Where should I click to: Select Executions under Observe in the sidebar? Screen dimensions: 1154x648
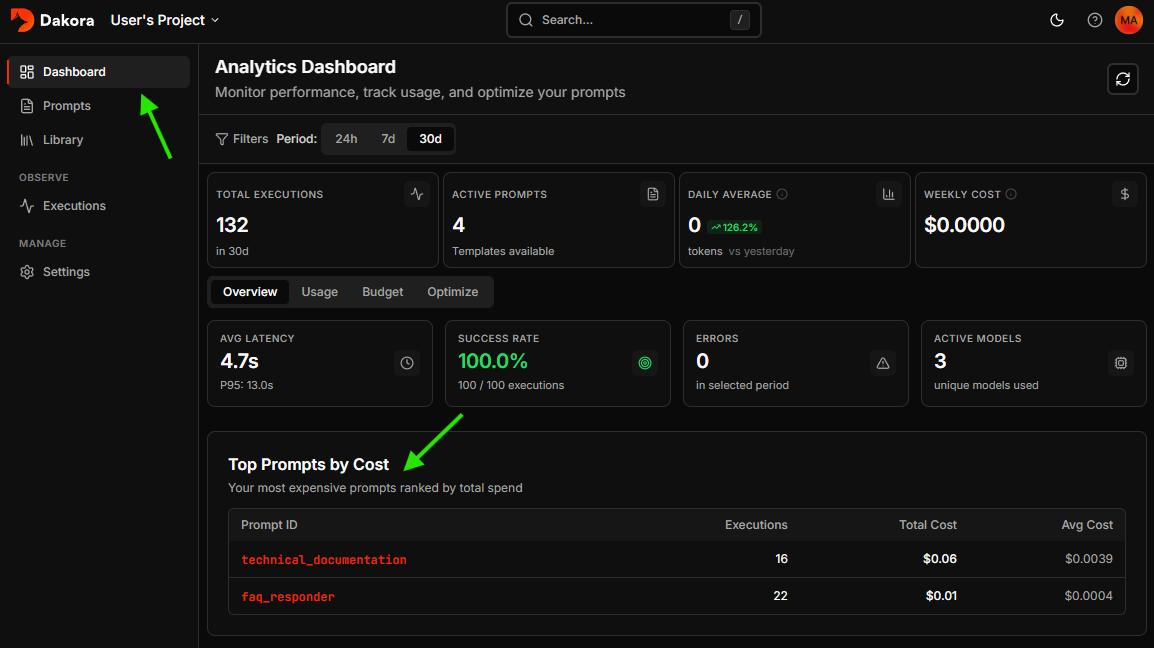coord(66,205)
